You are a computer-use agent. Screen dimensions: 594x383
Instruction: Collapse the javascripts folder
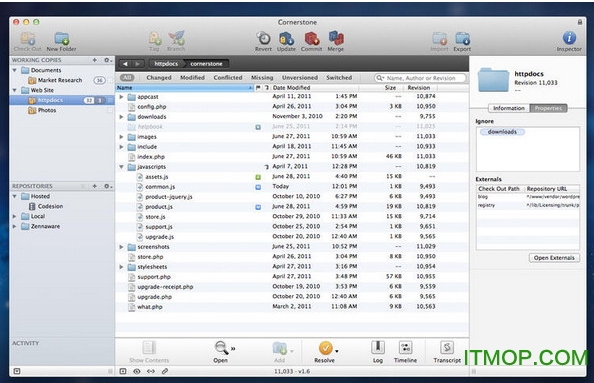click(x=121, y=167)
